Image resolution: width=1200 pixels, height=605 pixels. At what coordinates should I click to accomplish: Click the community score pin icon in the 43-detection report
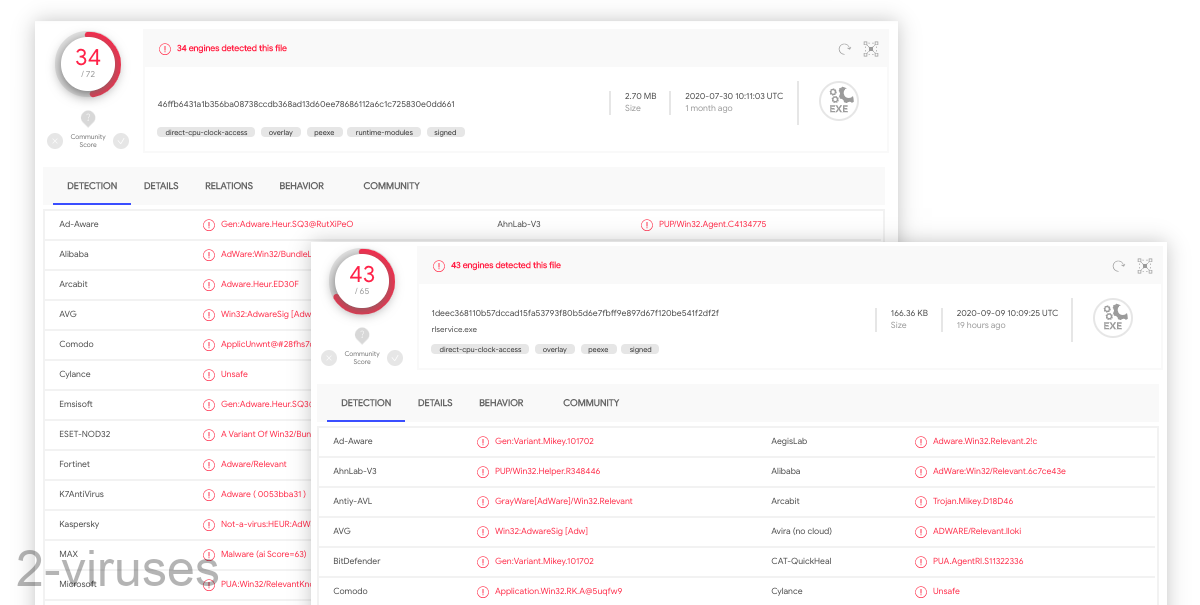[x=362, y=336]
